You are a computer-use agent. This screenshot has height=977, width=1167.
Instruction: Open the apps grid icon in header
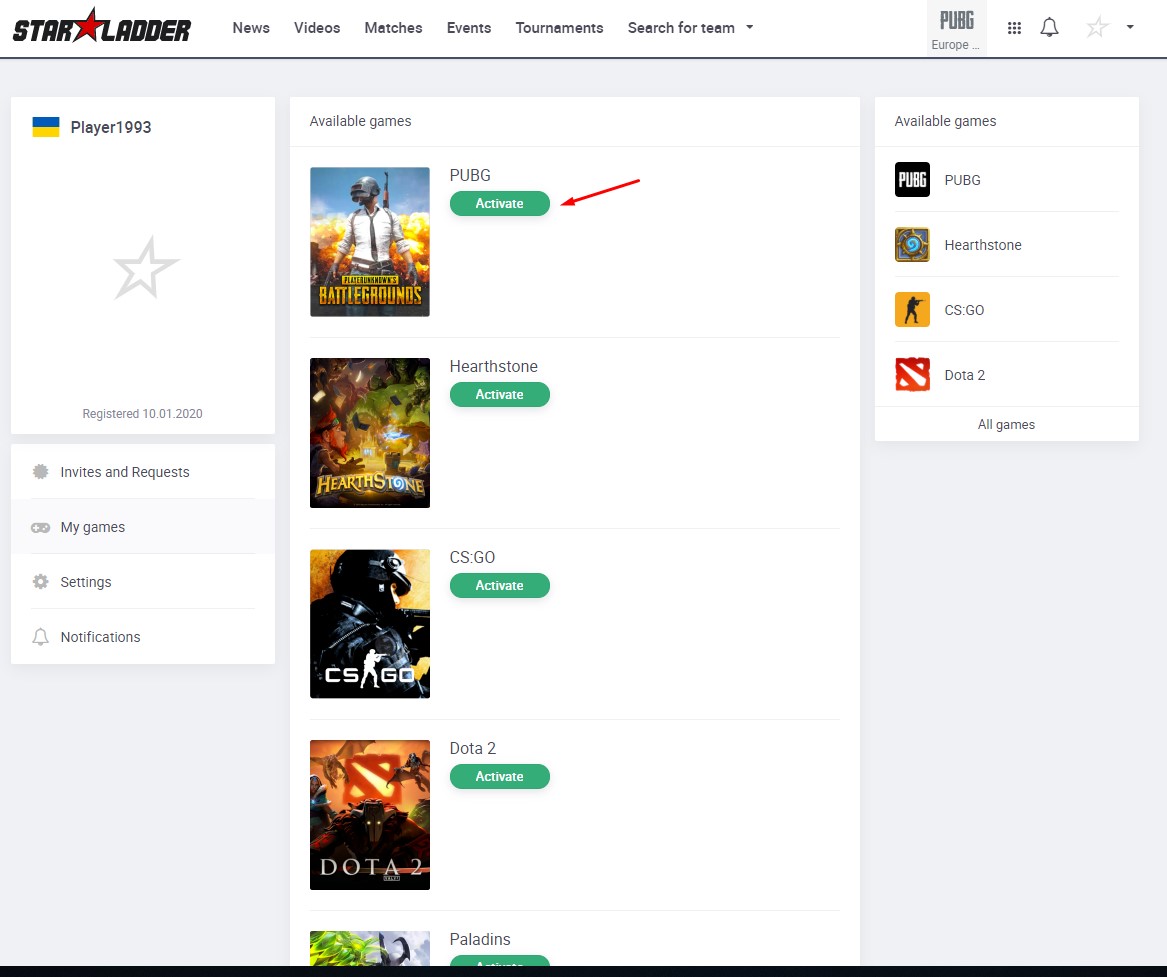[x=1014, y=28]
